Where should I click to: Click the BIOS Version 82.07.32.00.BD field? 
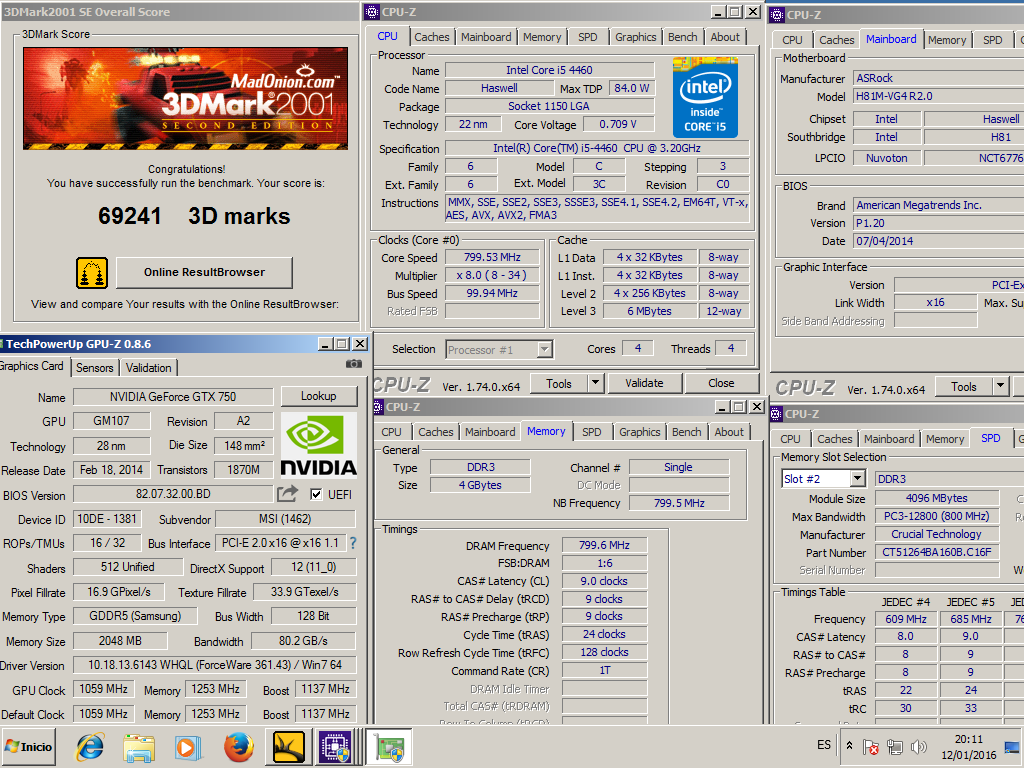173,494
